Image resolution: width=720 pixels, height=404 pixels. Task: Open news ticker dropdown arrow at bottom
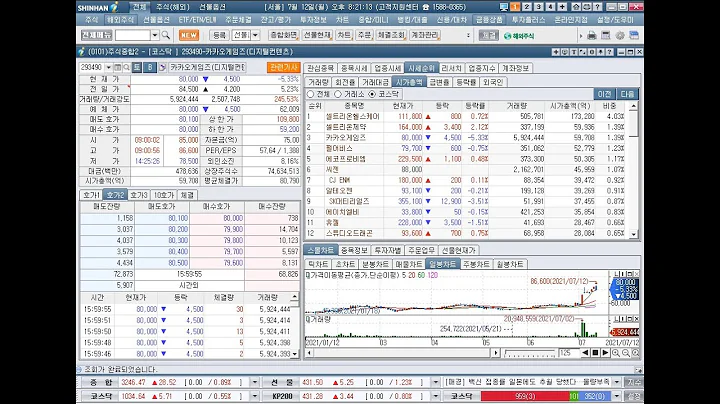coord(617,382)
